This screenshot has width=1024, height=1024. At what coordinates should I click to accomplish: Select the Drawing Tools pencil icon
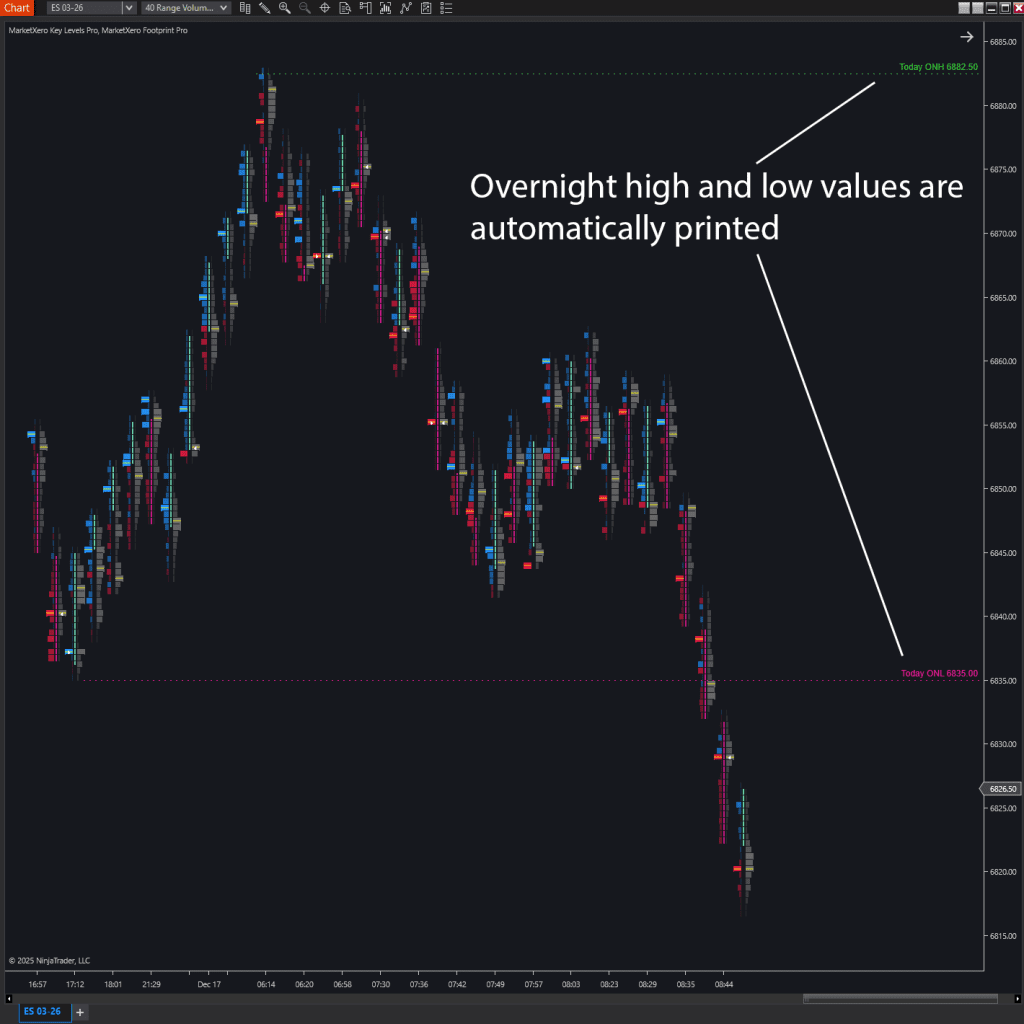[264, 8]
